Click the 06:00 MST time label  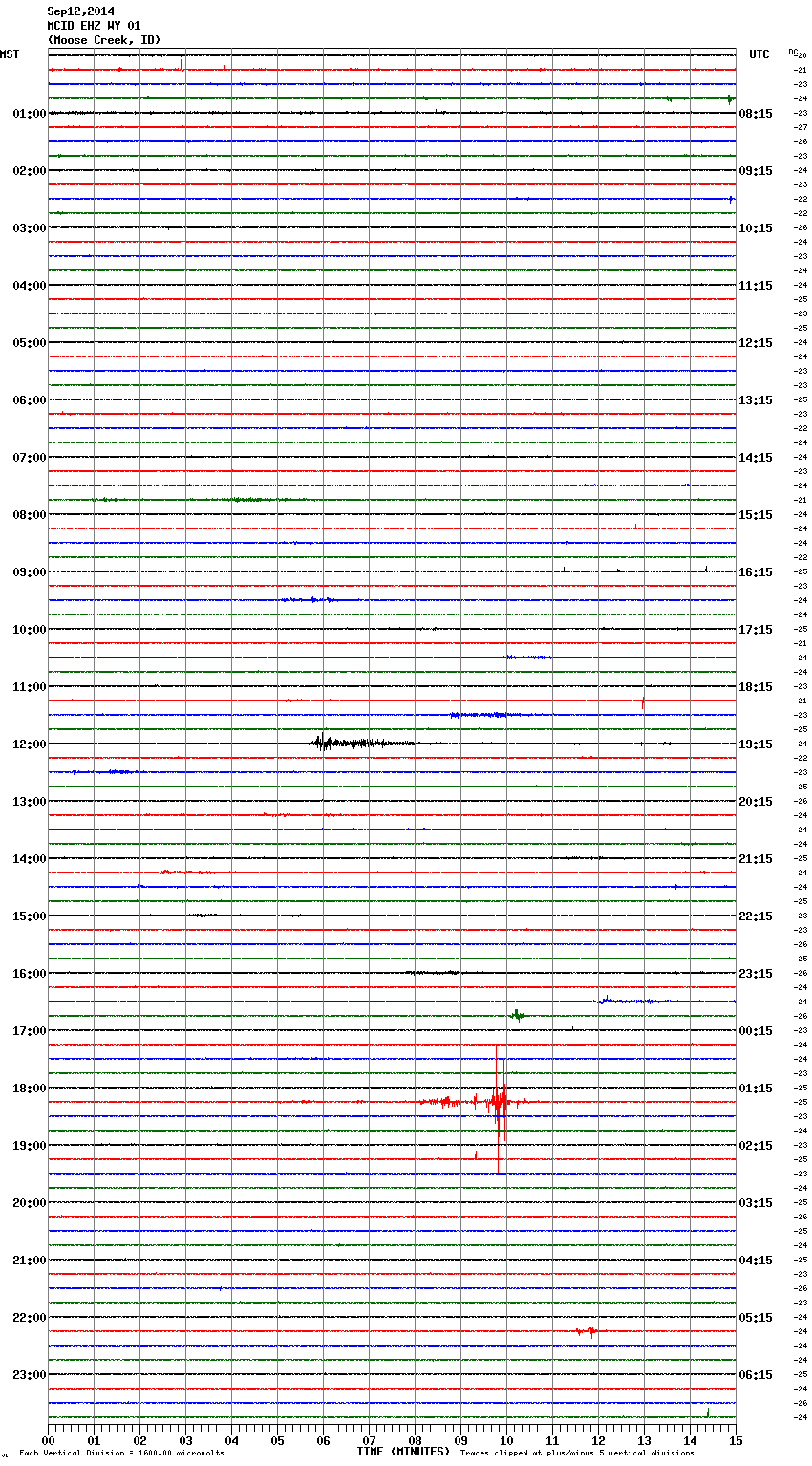30,400
